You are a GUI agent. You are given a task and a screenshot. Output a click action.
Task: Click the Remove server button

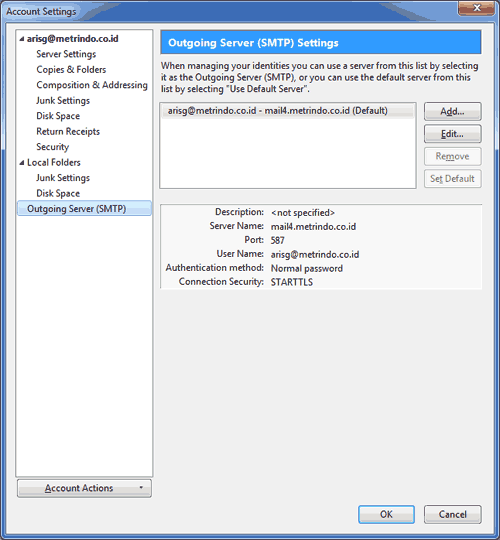click(452, 156)
